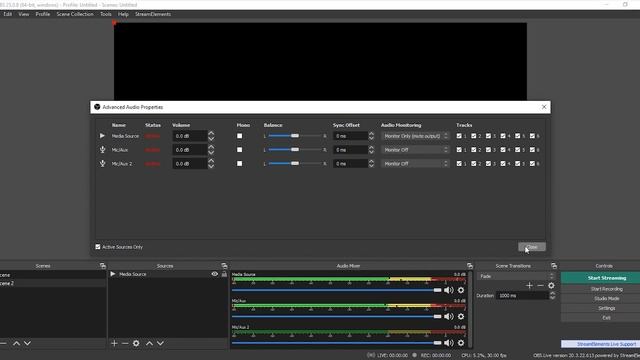This screenshot has width=640, height=360.
Task: Open source properties gear icon in Sources
Action: 136,343
